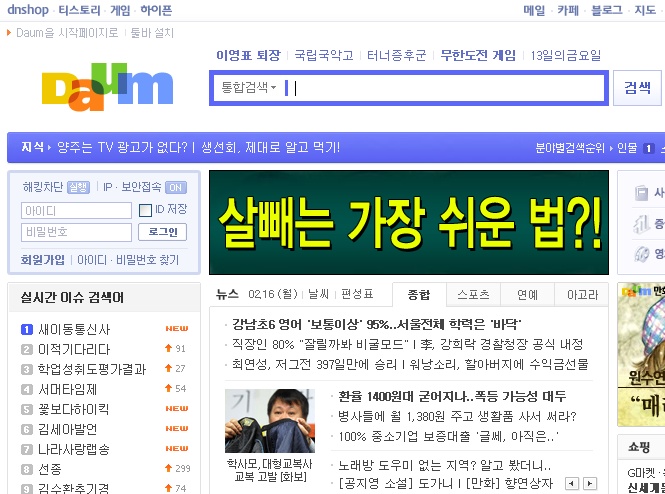The height and width of the screenshot is (494, 665).
Task: Open 노래방 도우미 없는 지역 headline
Action: (x=444, y=466)
